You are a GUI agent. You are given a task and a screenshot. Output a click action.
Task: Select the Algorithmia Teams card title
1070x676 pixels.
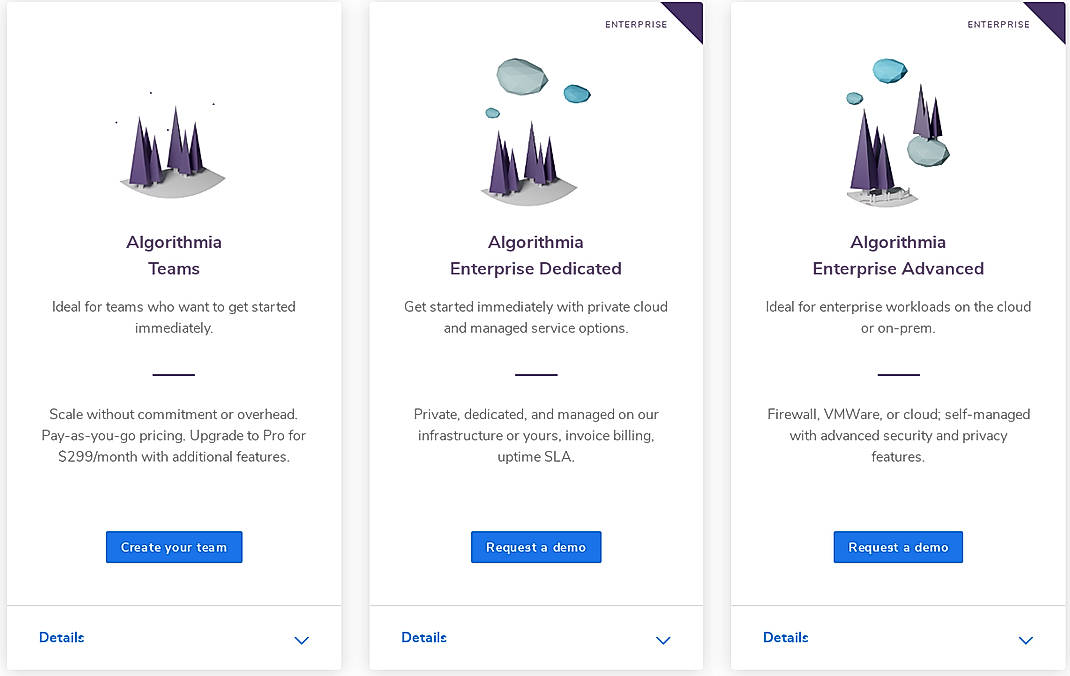pyautogui.click(x=173, y=255)
